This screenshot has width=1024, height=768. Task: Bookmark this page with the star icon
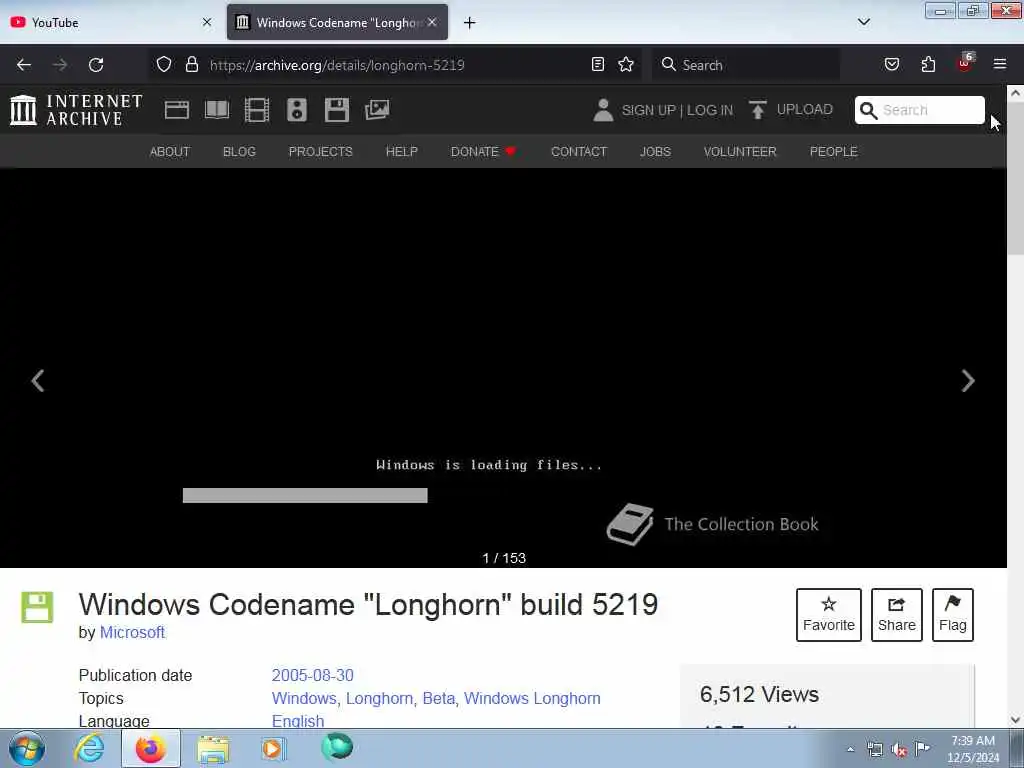(x=626, y=64)
